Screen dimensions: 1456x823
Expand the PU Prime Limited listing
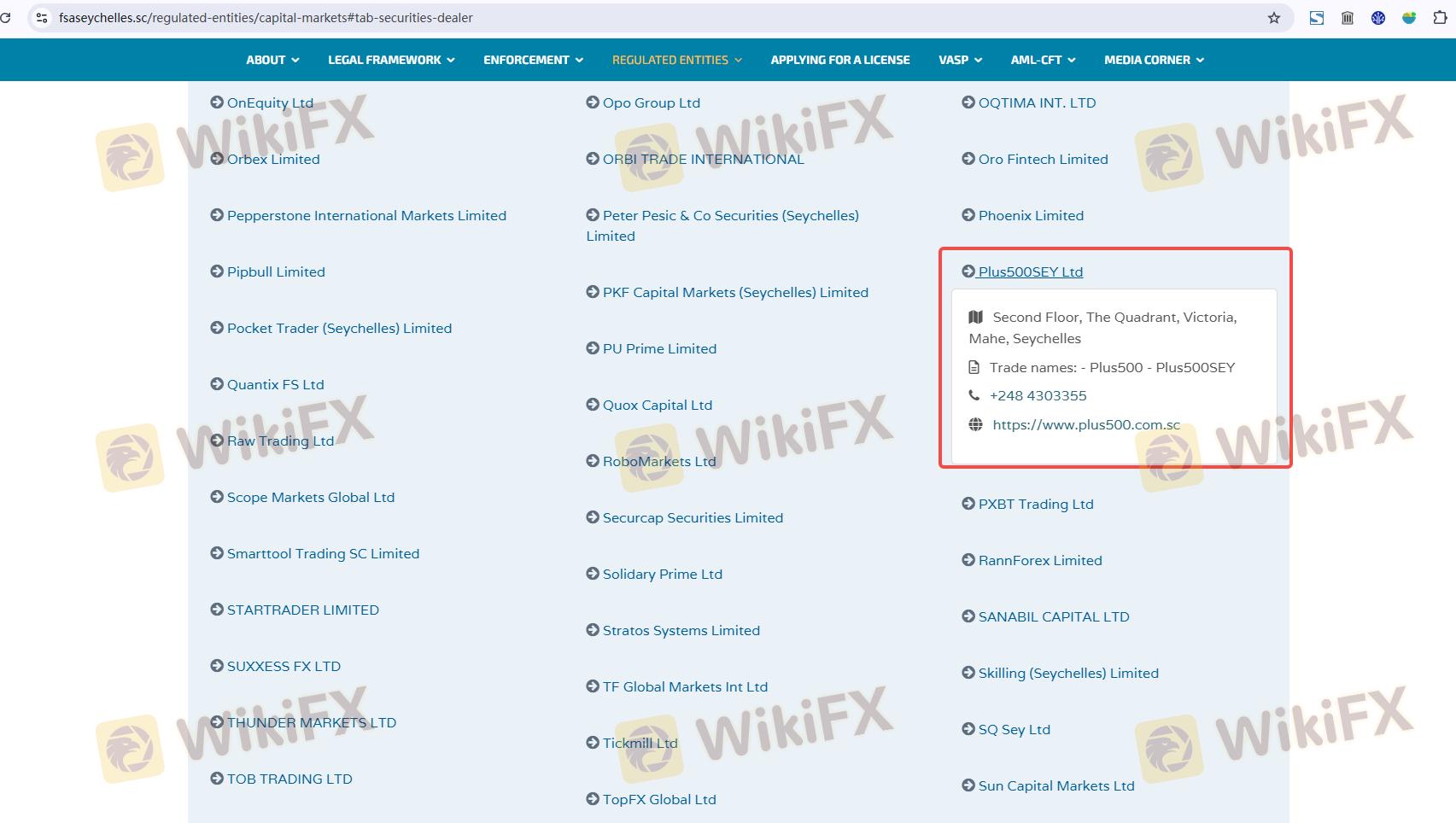[659, 348]
